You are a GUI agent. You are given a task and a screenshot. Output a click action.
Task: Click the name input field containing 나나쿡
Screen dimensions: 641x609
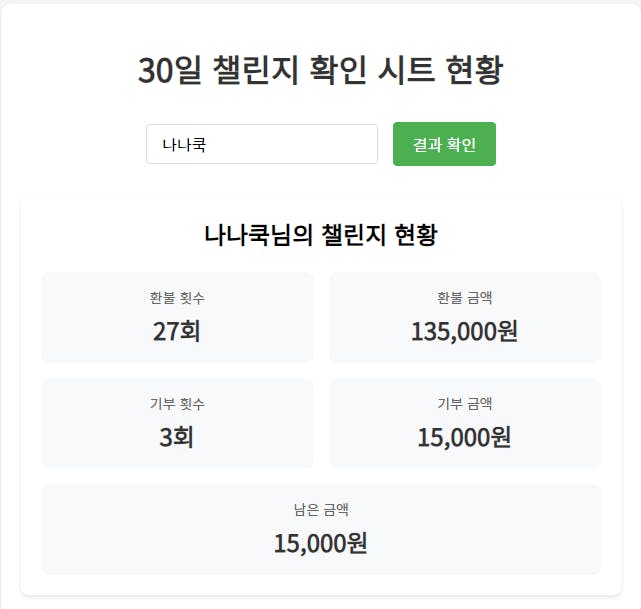pyautogui.click(x=261, y=144)
